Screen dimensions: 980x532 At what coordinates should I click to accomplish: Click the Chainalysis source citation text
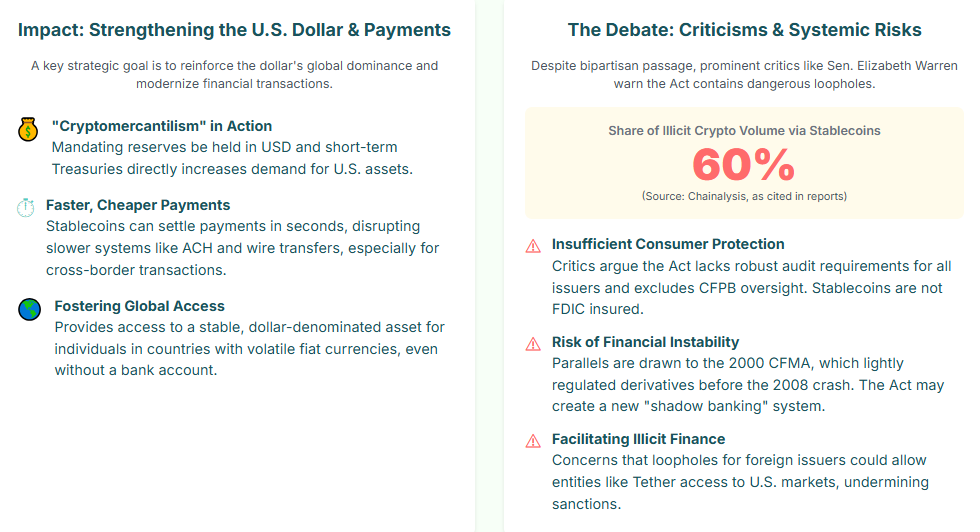click(x=744, y=196)
